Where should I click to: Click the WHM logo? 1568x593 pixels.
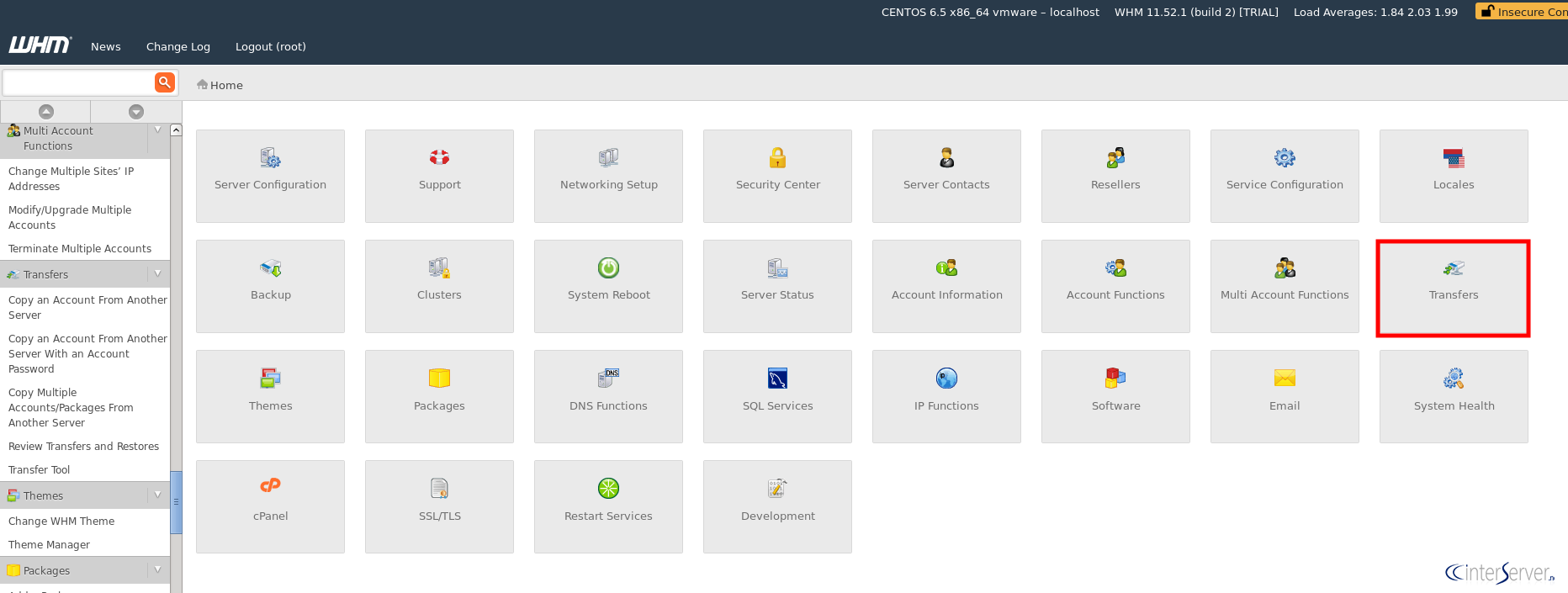[40, 45]
